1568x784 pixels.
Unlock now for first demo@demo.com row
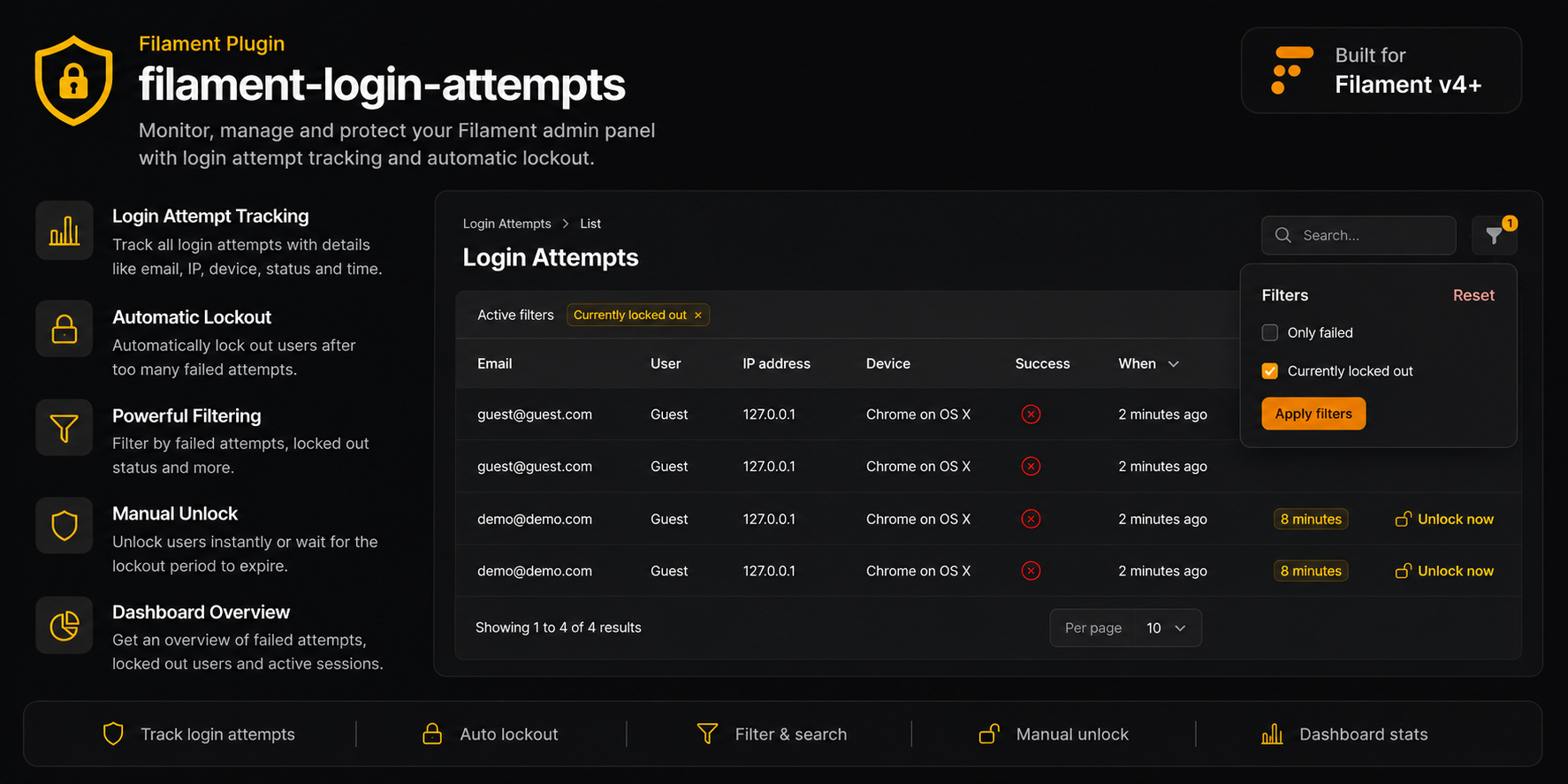pyautogui.click(x=1444, y=519)
